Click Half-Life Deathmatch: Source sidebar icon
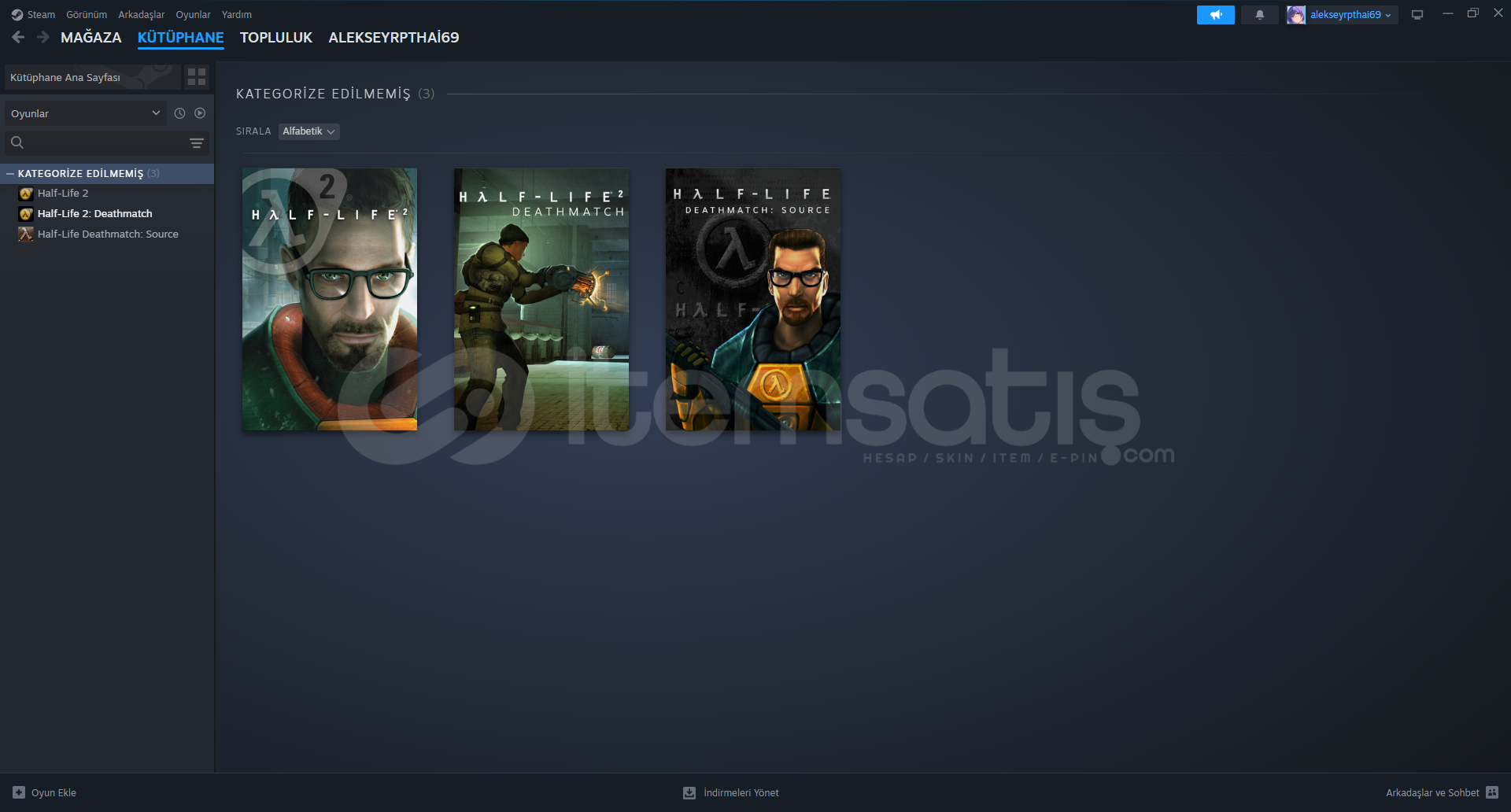 26,234
